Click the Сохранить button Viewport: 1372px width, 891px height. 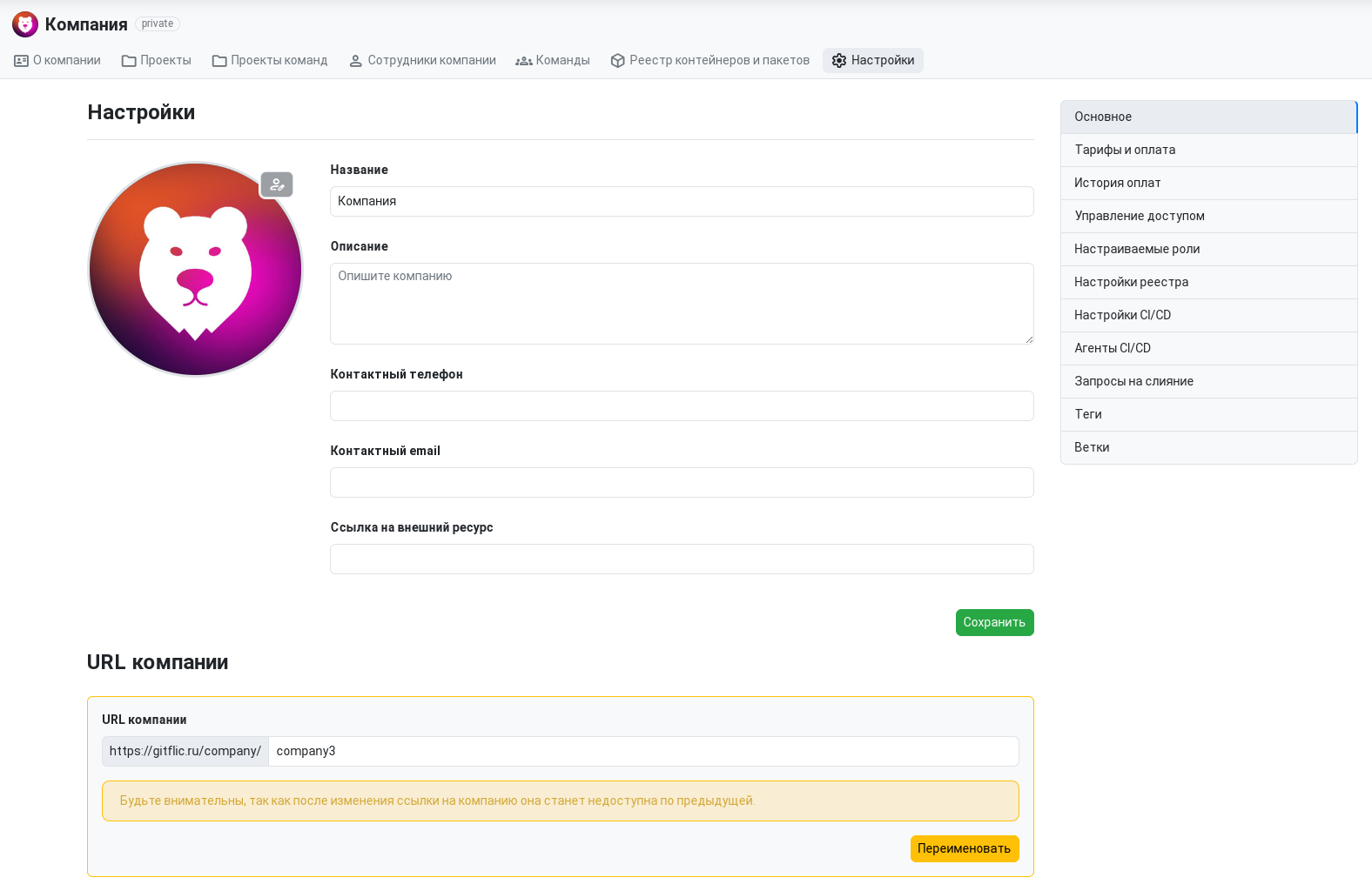pyautogui.click(x=994, y=623)
